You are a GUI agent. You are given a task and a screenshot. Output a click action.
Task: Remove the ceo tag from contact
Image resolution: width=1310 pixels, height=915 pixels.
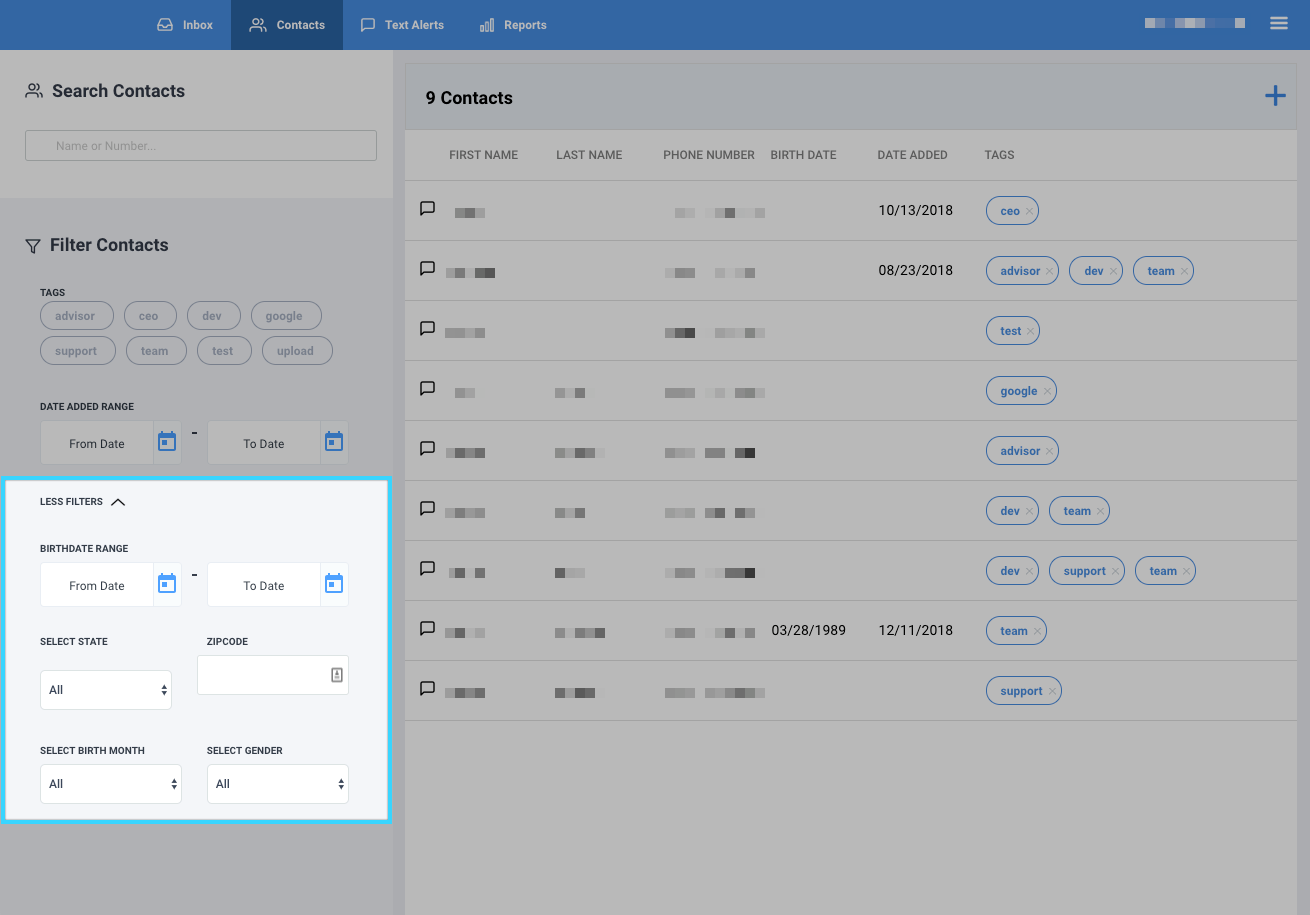[x=1029, y=211]
